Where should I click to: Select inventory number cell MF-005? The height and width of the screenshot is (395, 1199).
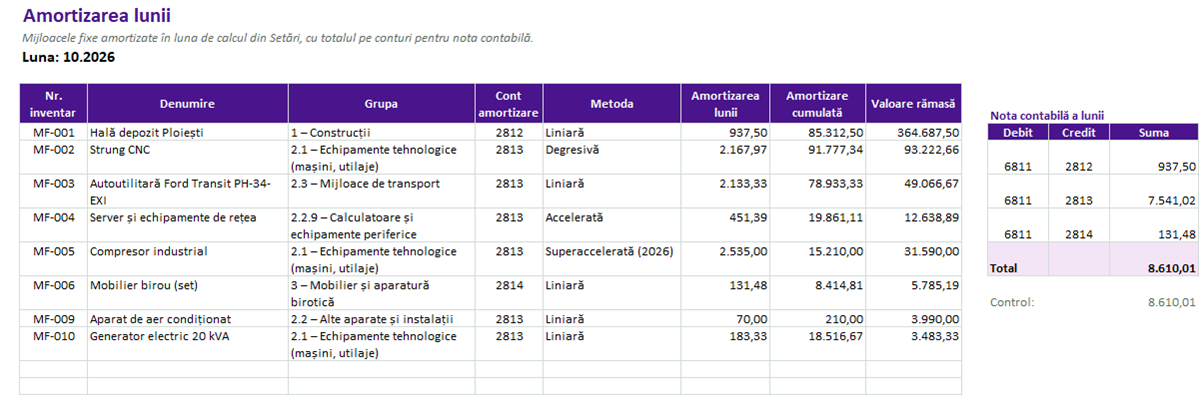tap(54, 259)
